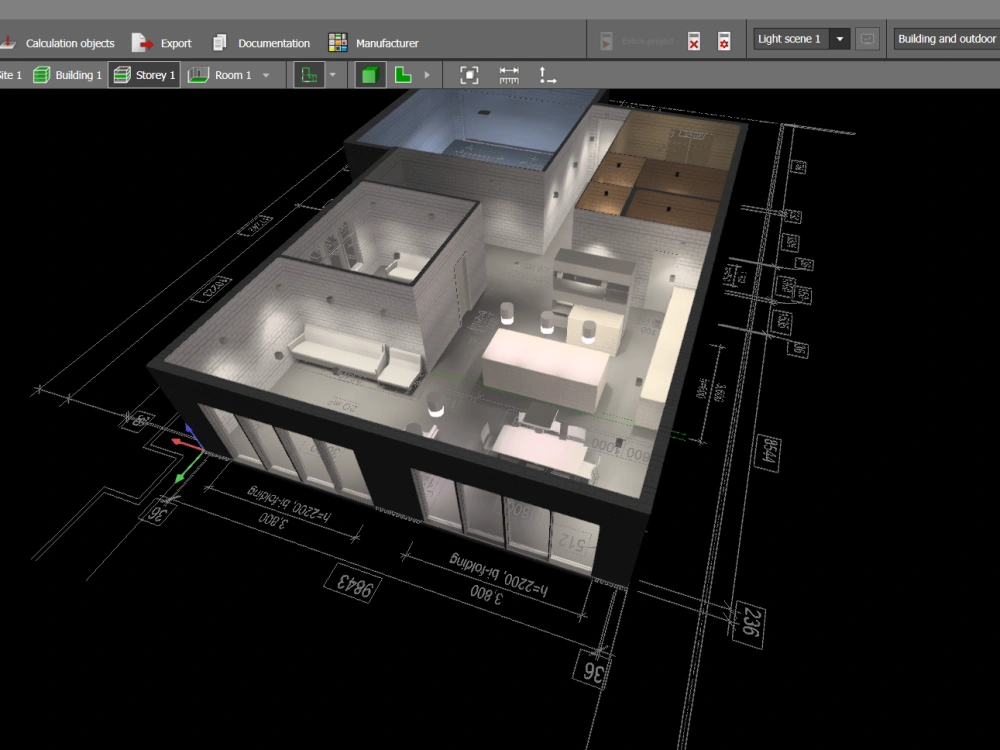This screenshot has height=750, width=1000.
Task: Activate the 3D view cube icon
Action: click(370, 74)
